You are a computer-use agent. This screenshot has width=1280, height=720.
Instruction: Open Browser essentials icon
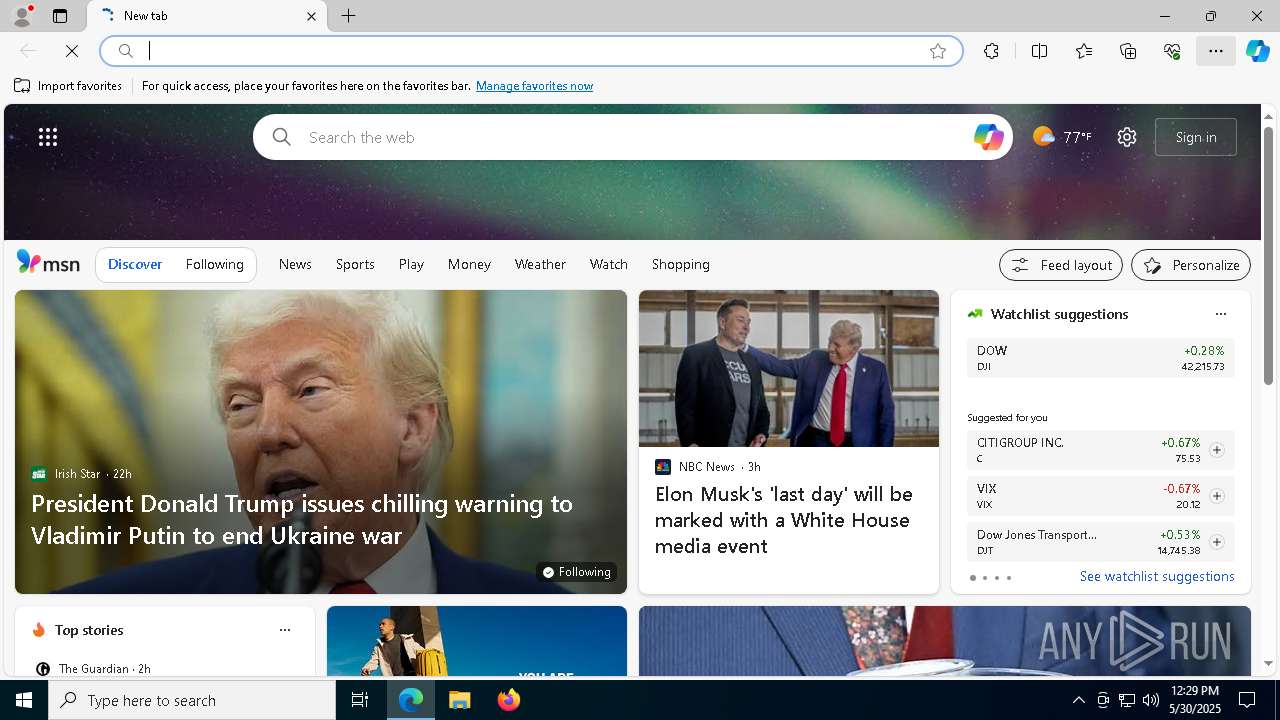tap(1172, 51)
